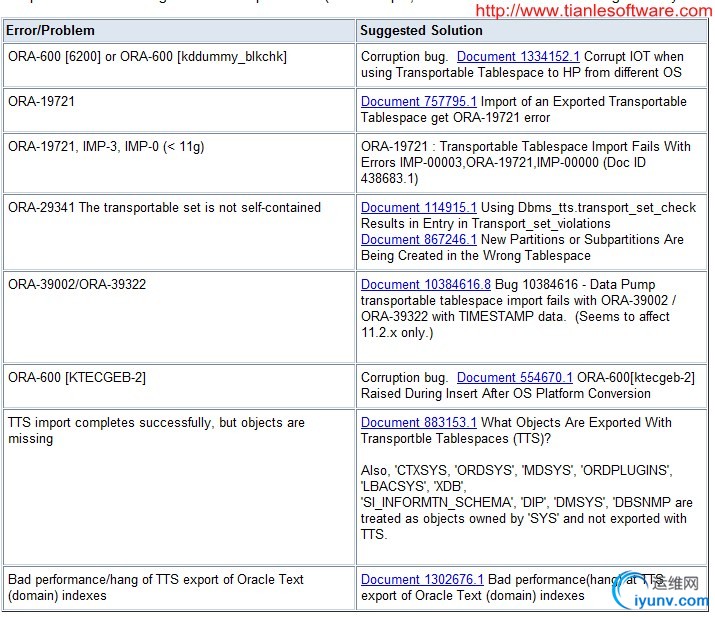This screenshot has height=617, width=715.
Task: Open Document 883153.1 link
Action: [x=419, y=423]
